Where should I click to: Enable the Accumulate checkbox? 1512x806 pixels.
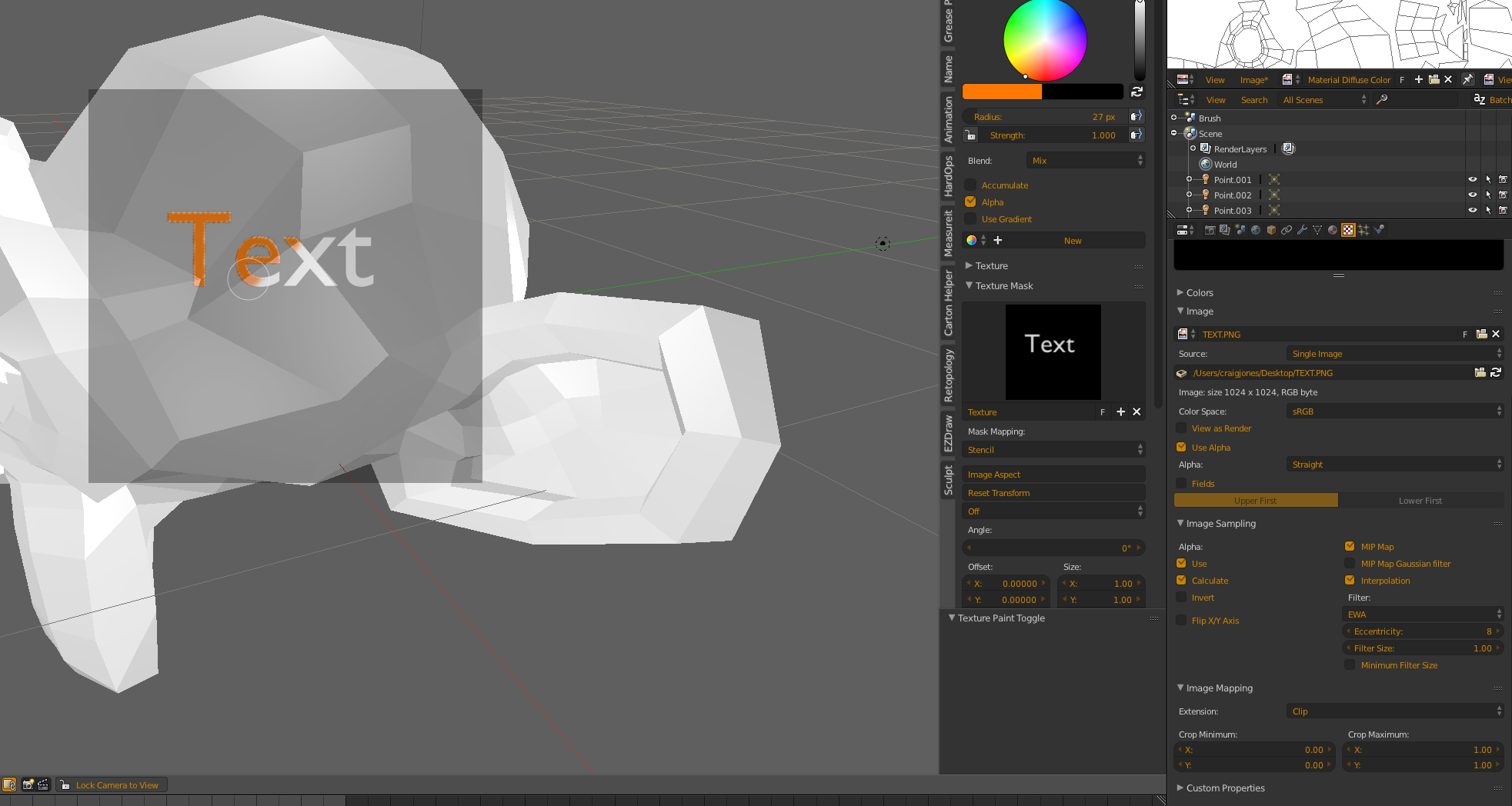pyautogui.click(x=970, y=185)
